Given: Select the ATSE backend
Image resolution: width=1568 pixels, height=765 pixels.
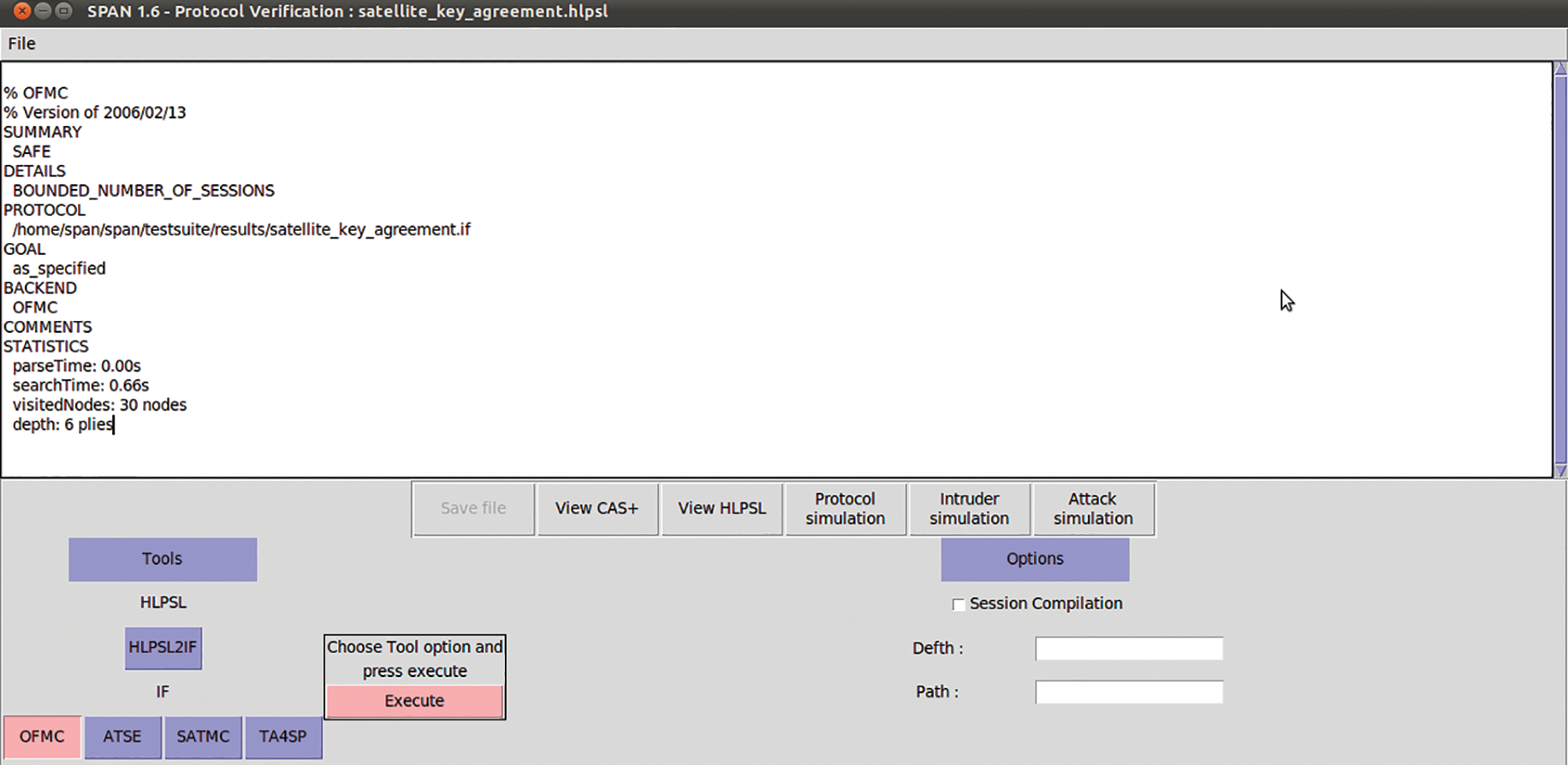Looking at the screenshot, I should tap(122, 737).
